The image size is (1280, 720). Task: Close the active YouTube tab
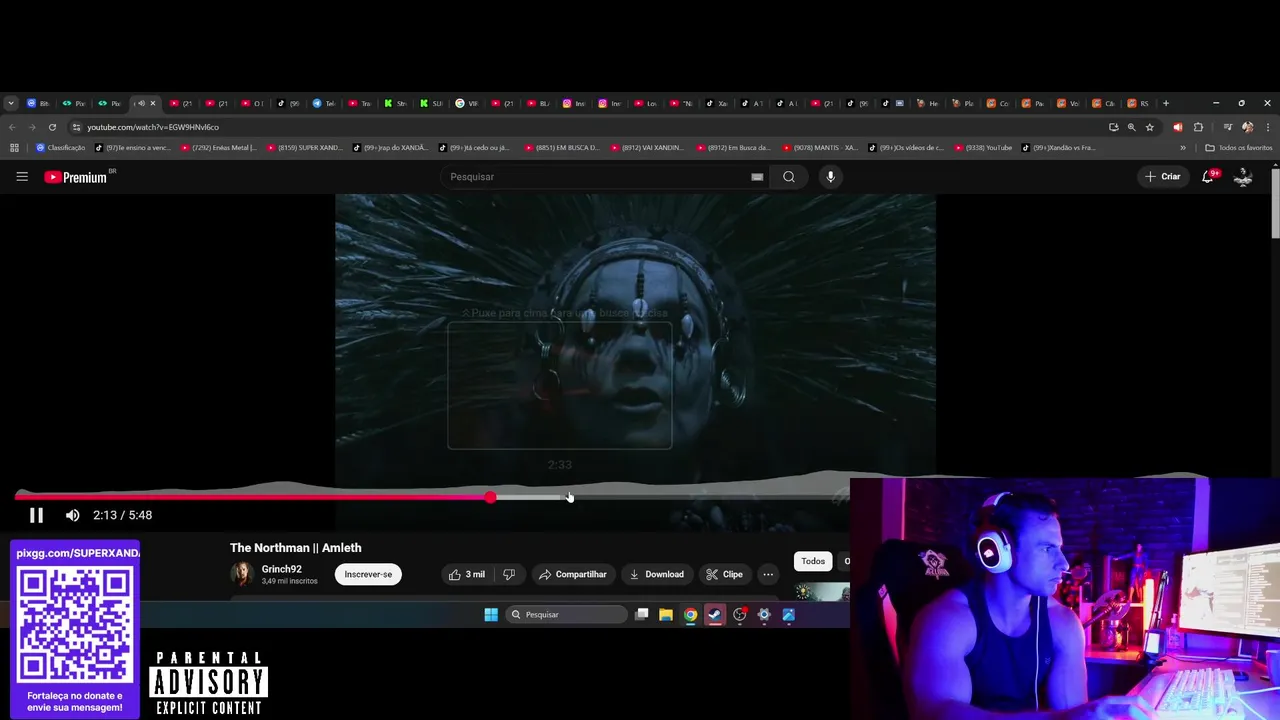(153, 103)
